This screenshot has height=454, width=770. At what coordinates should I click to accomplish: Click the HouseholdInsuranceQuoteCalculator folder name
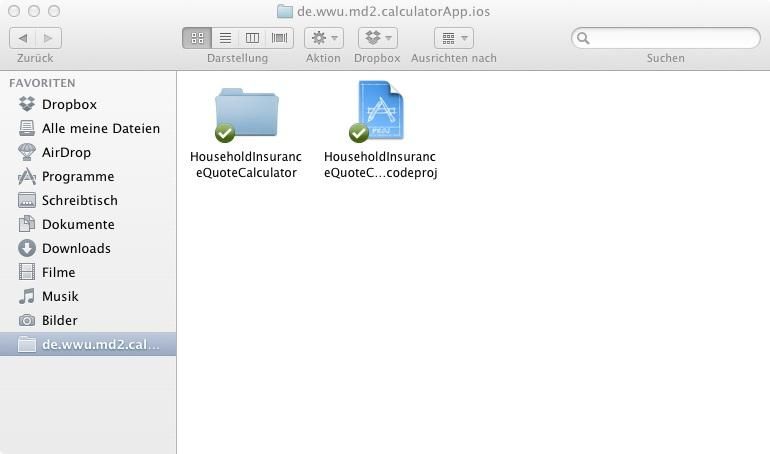246,164
